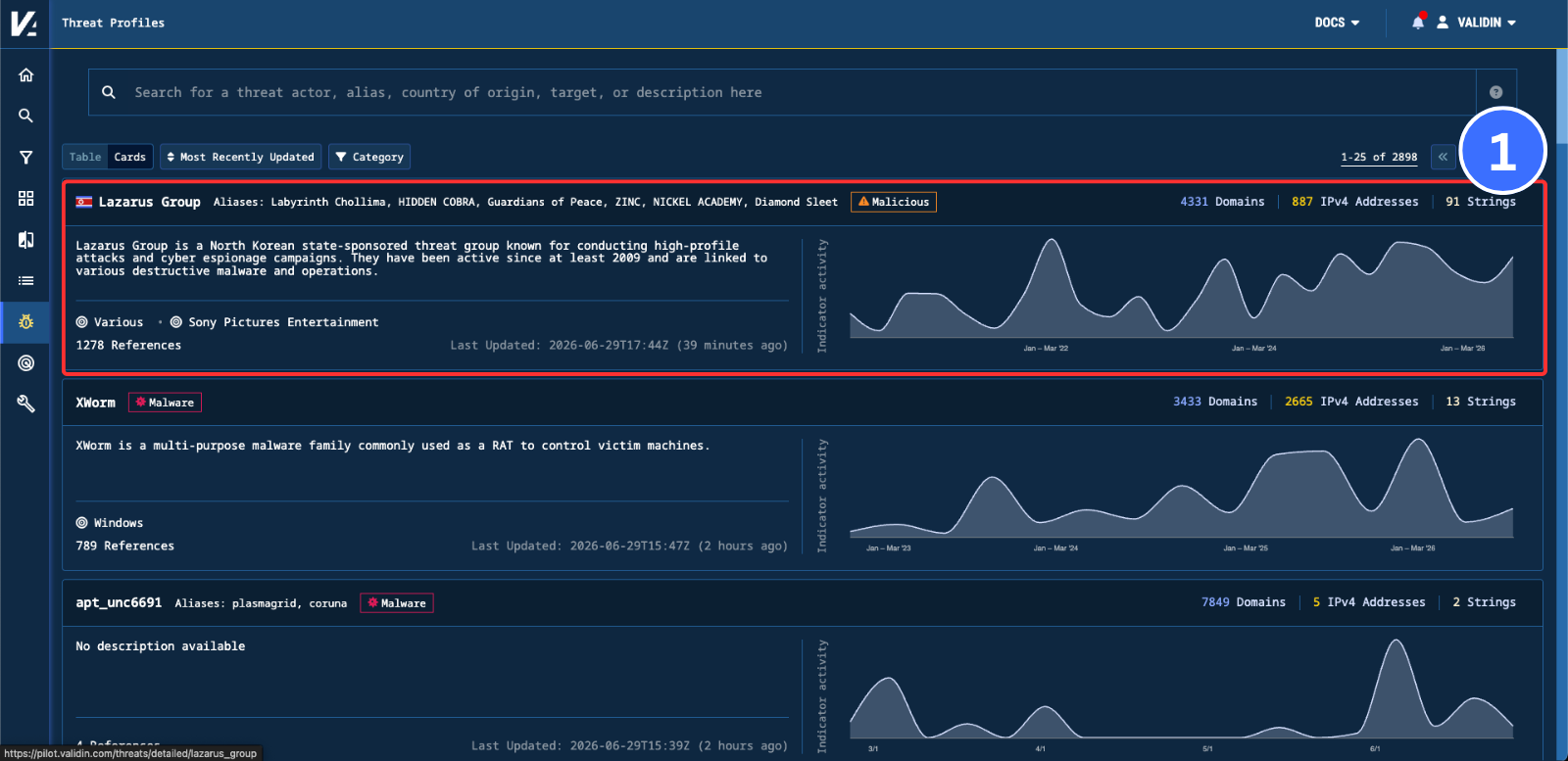Click the Threat Profiles page title

[x=113, y=23]
